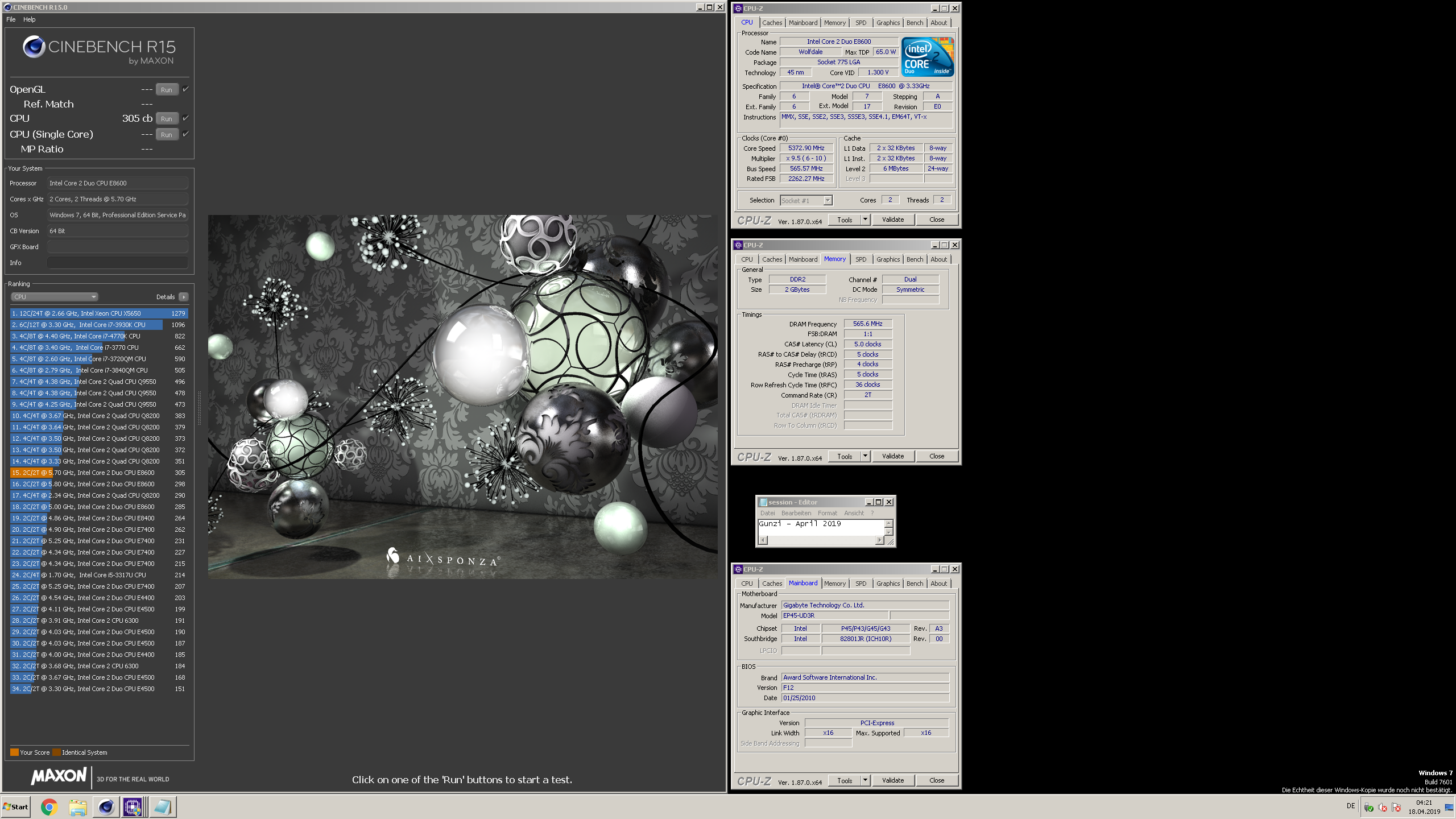Run the CPU benchmark

click(167, 118)
